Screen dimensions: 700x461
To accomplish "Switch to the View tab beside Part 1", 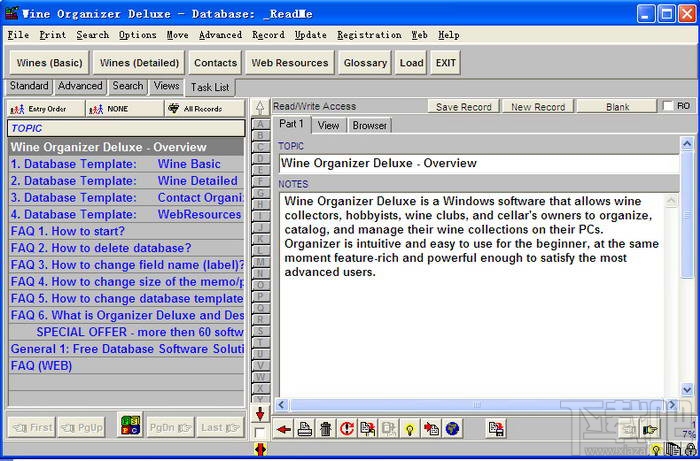I will [x=328, y=125].
